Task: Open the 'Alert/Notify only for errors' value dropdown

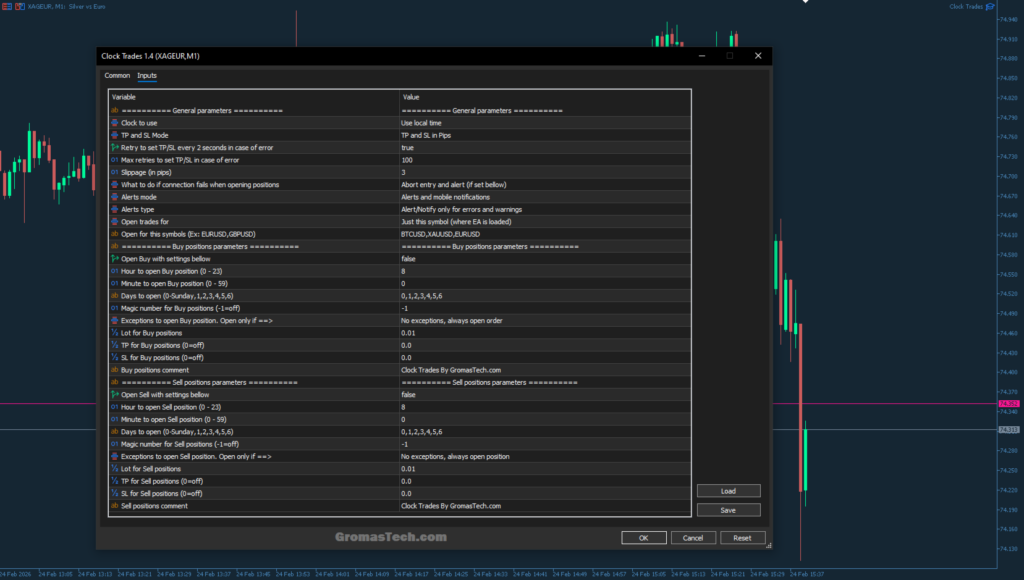Action: click(x=545, y=210)
